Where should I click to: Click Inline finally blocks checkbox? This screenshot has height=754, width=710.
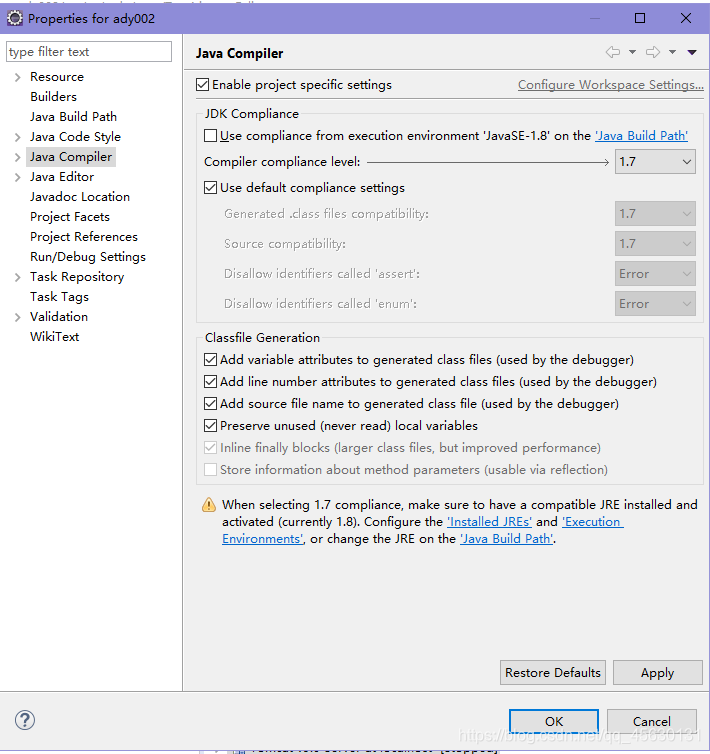[210, 448]
